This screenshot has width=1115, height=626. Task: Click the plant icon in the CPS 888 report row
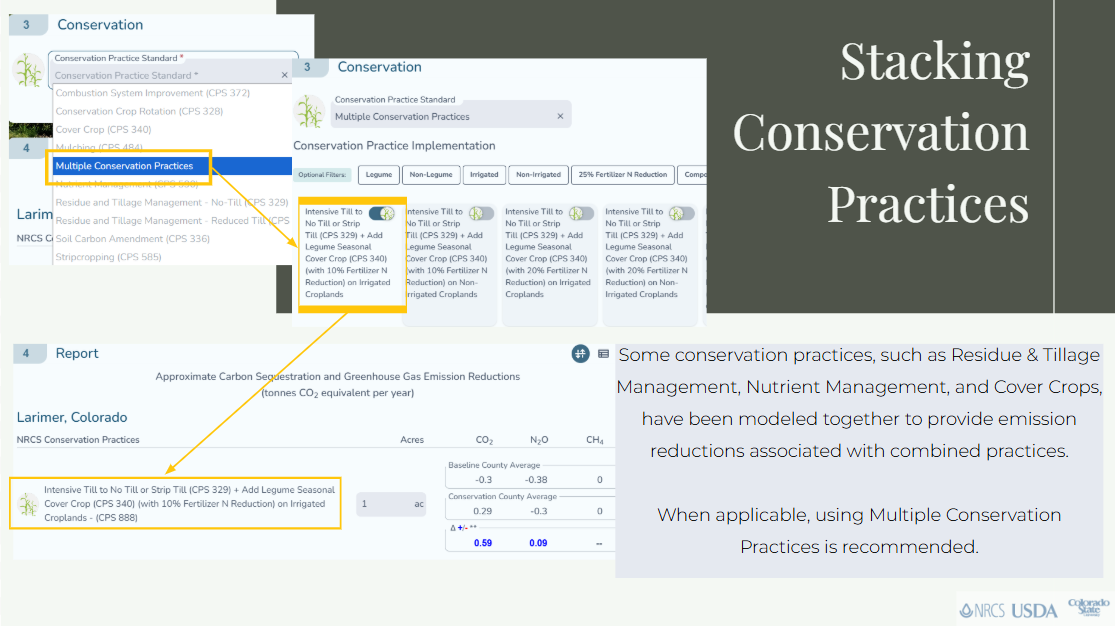coord(28,504)
